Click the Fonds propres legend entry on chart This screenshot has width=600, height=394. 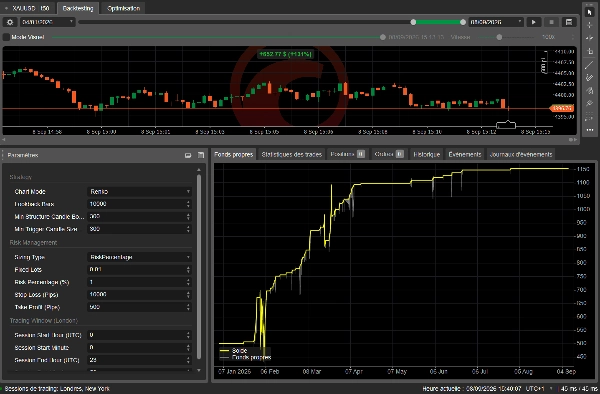(245, 357)
